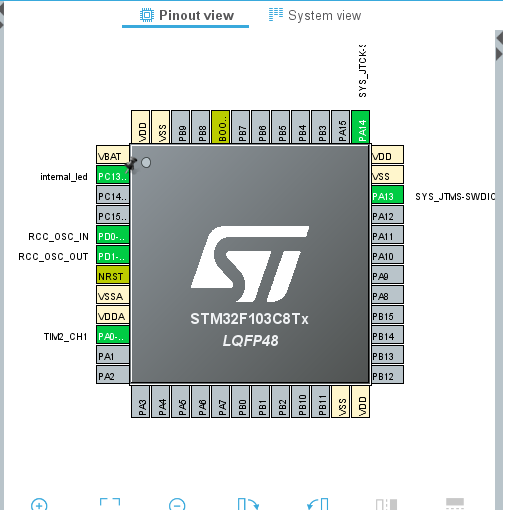Select the PA14 SYS_JTCK pin
508x510 pixels.
click(360, 127)
